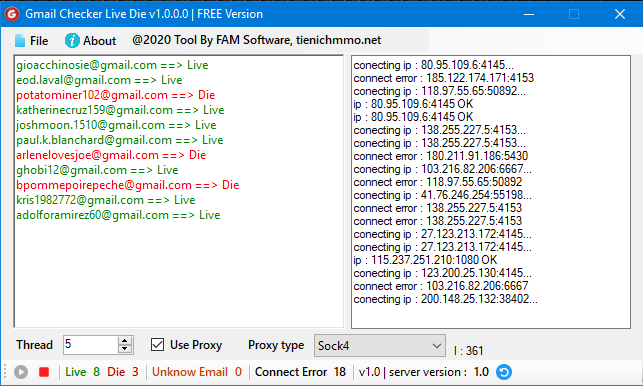
Task: Click log line 'conecting ip : 118.97.55.65:50892...'
Action: 439,91
